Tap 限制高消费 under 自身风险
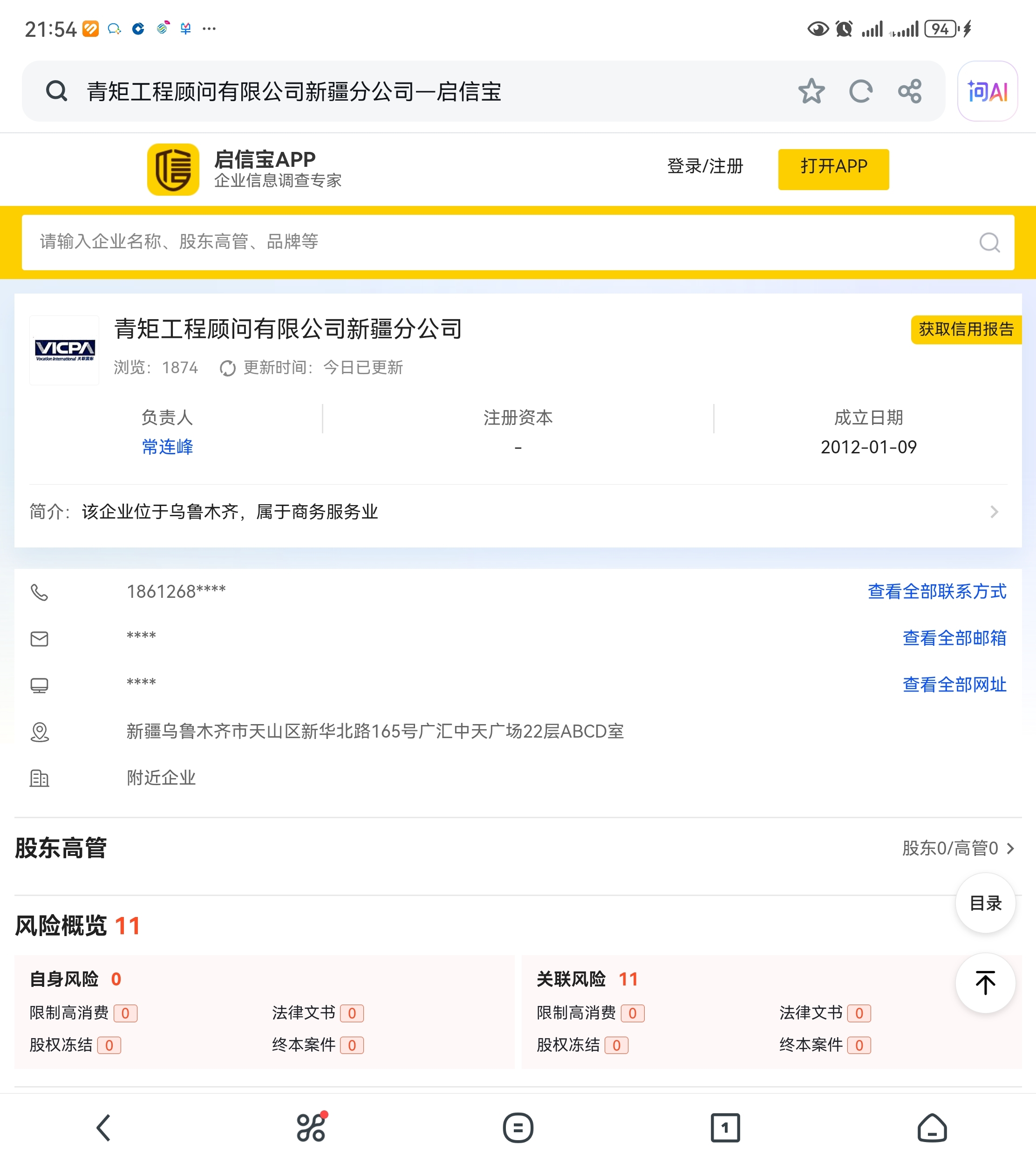Viewport: 1036px width, 1163px height. pyautogui.click(x=83, y=1012)
